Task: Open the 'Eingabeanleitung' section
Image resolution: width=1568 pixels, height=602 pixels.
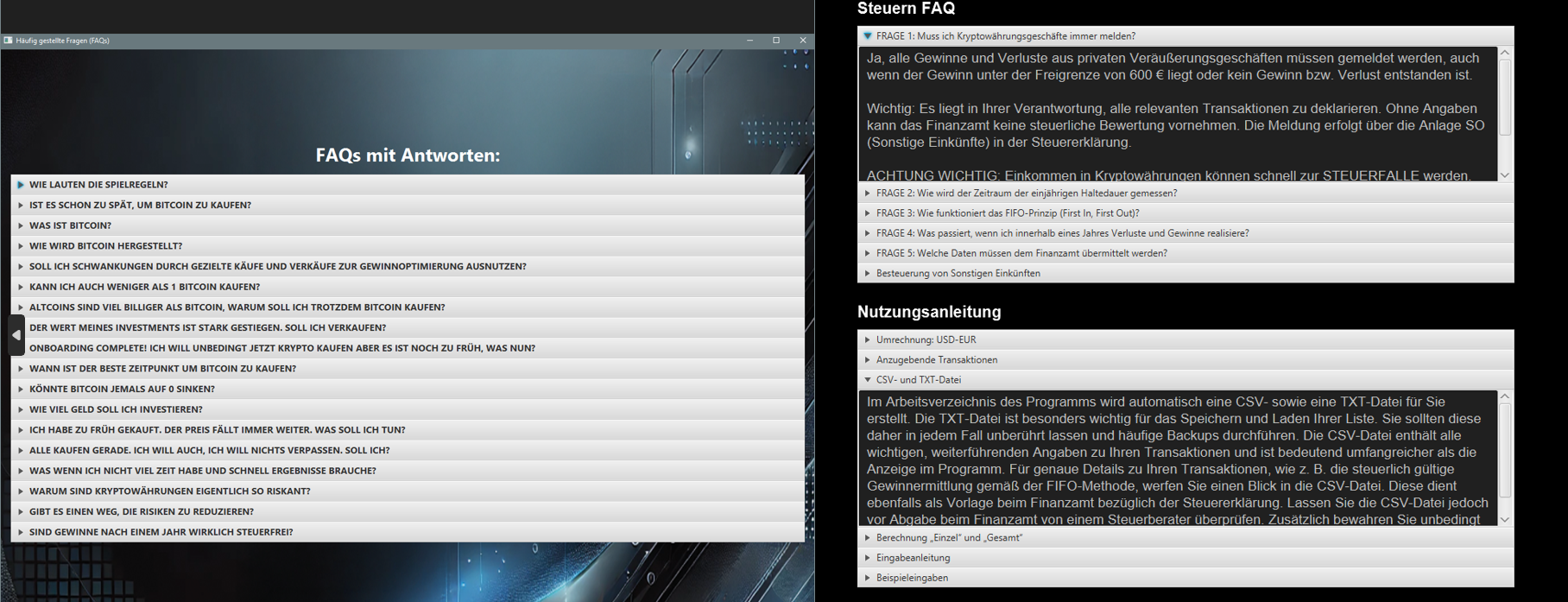Action: coord(1185,557)
